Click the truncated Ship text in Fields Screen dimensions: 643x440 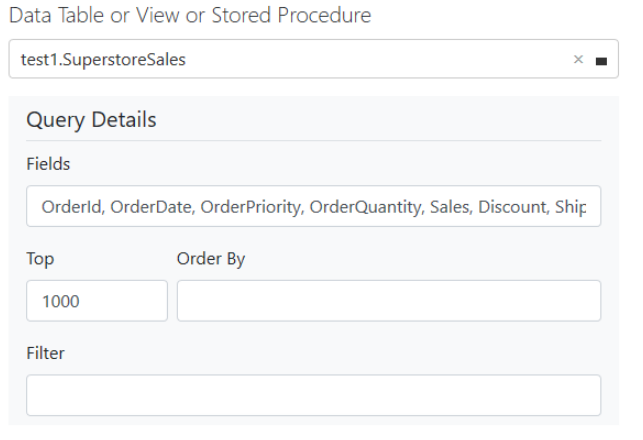click(x=570, y=207)
